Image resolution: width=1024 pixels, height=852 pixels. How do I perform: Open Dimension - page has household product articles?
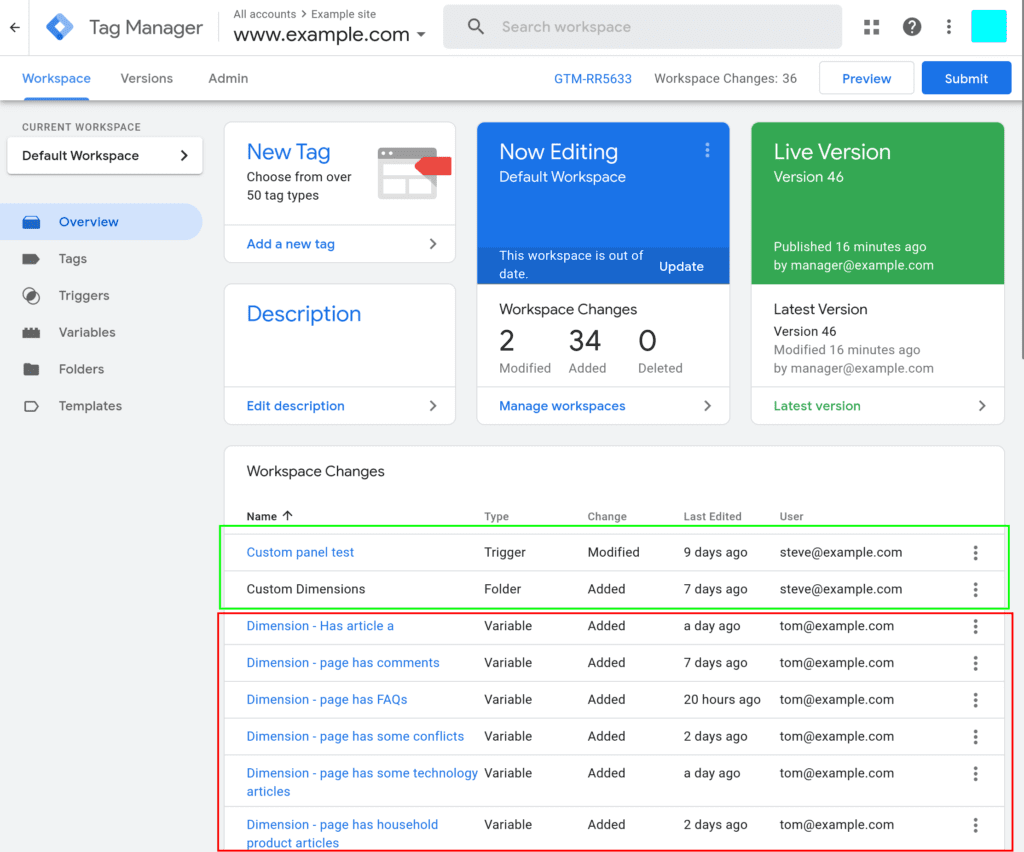click(342, 834)
